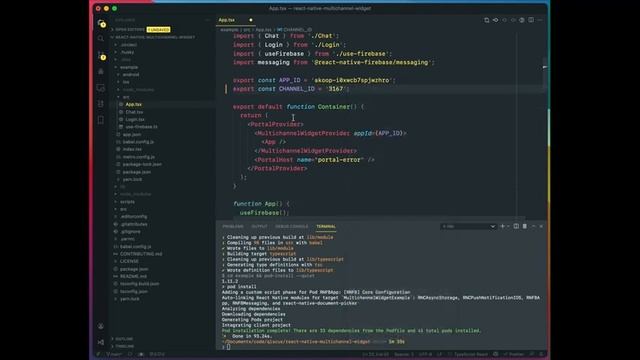Split the terminal panel
640x360 pixels.
(516, 226)
